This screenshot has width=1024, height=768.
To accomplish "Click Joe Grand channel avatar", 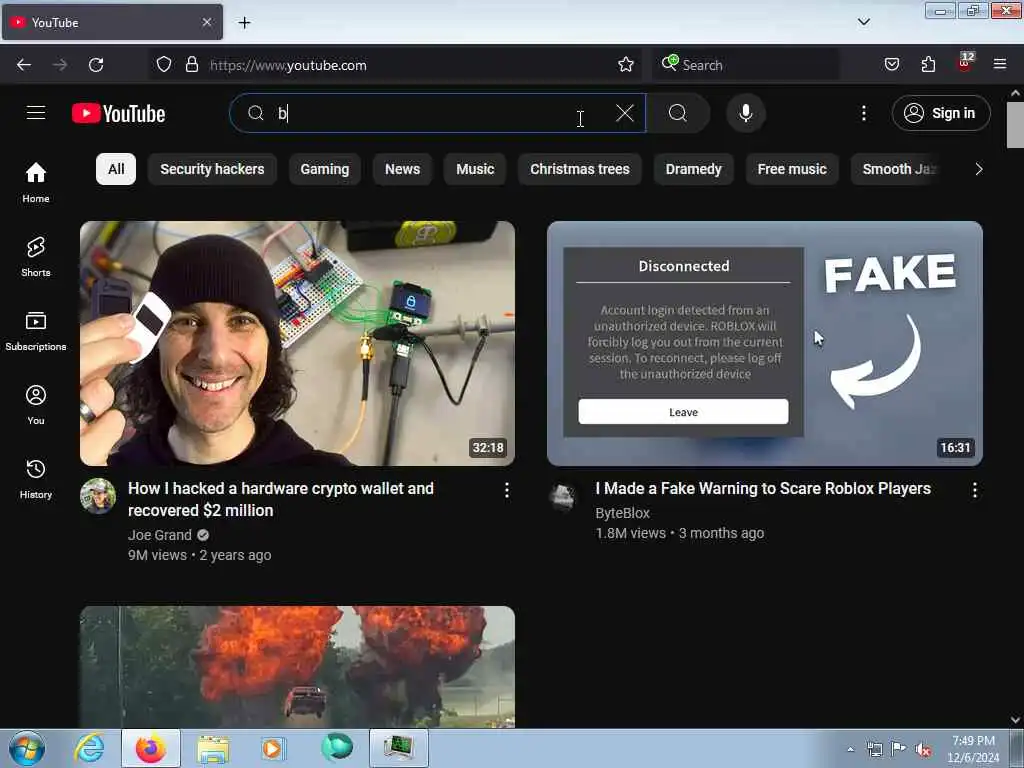I will 98,496.
